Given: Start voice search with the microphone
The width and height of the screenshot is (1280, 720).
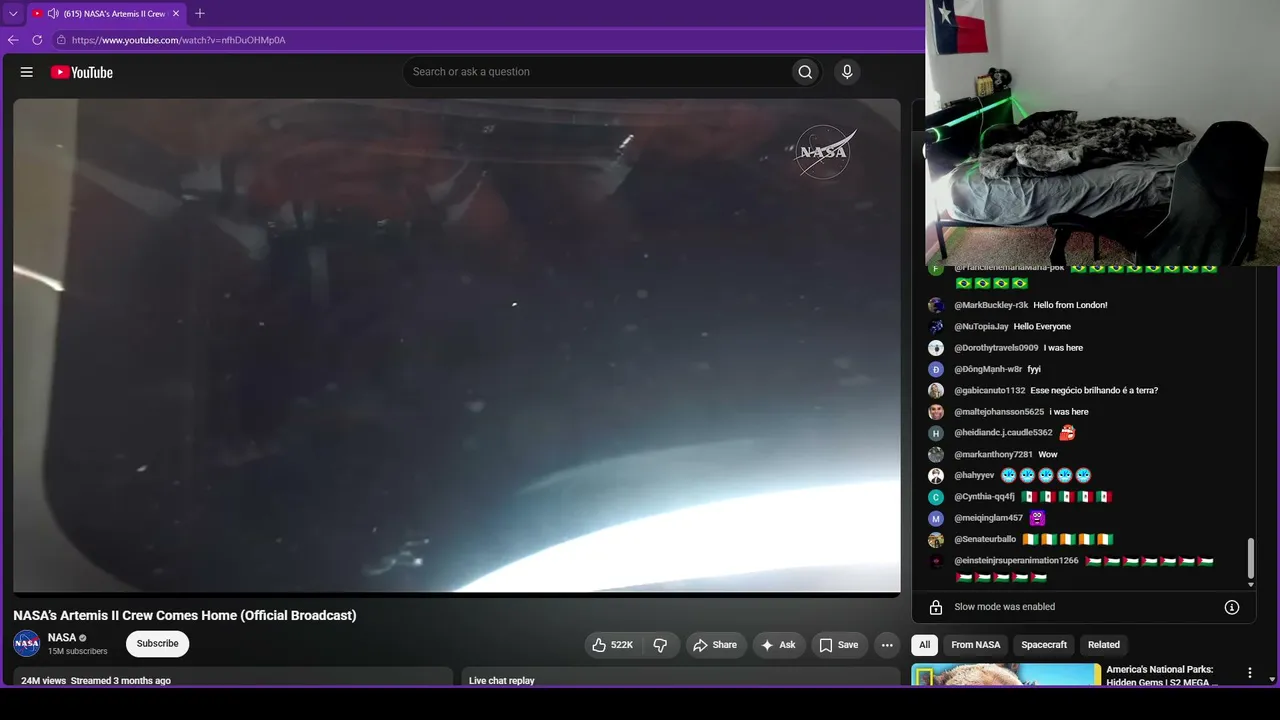Looking at the screenshot, I should [x=847, y=72].
